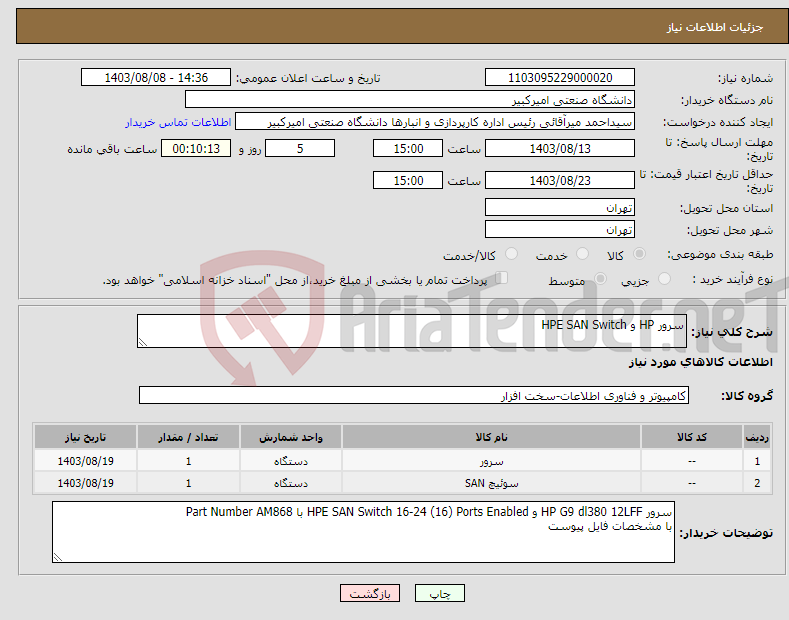Click the response deadline date 1403/08/13
Image resolution: width=789 pixels, height=620 pixels.
pos(560,148)
